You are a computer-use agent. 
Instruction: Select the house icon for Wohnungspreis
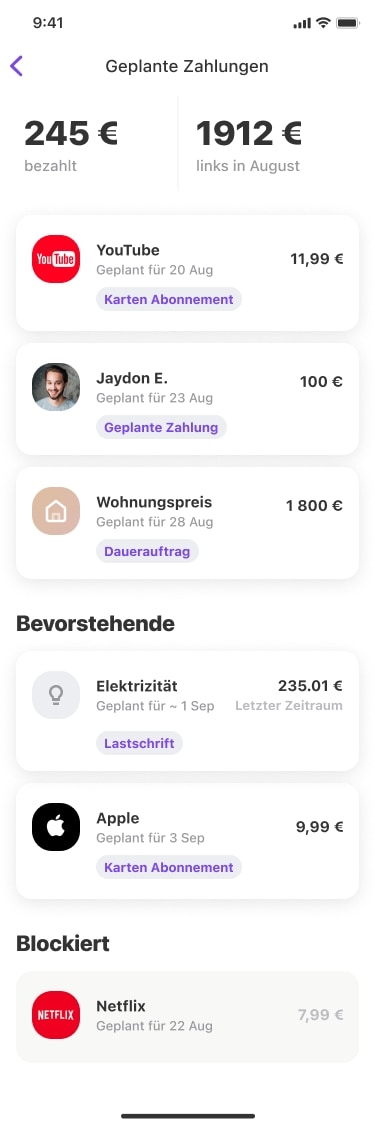[56, 511]
